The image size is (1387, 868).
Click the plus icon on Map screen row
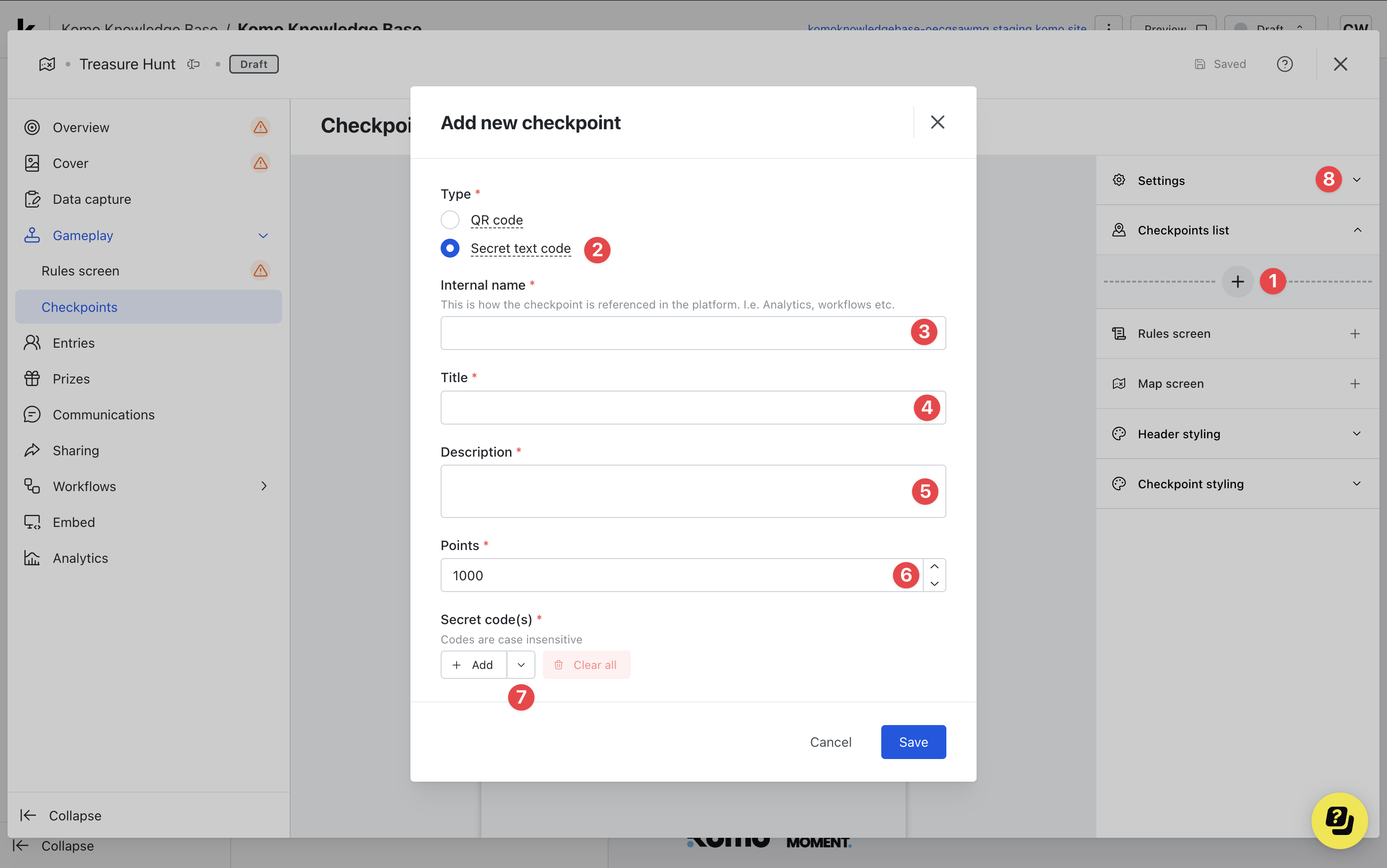(1355, 384)
